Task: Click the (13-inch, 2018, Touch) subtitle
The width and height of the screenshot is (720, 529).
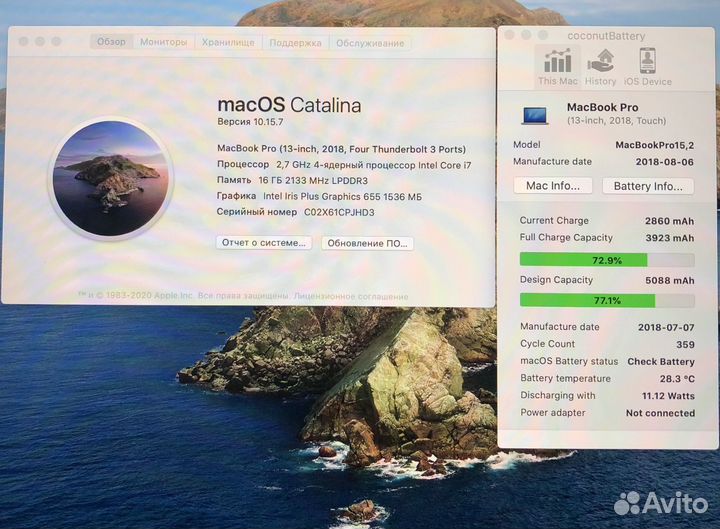Action: (x=616, y=121)
